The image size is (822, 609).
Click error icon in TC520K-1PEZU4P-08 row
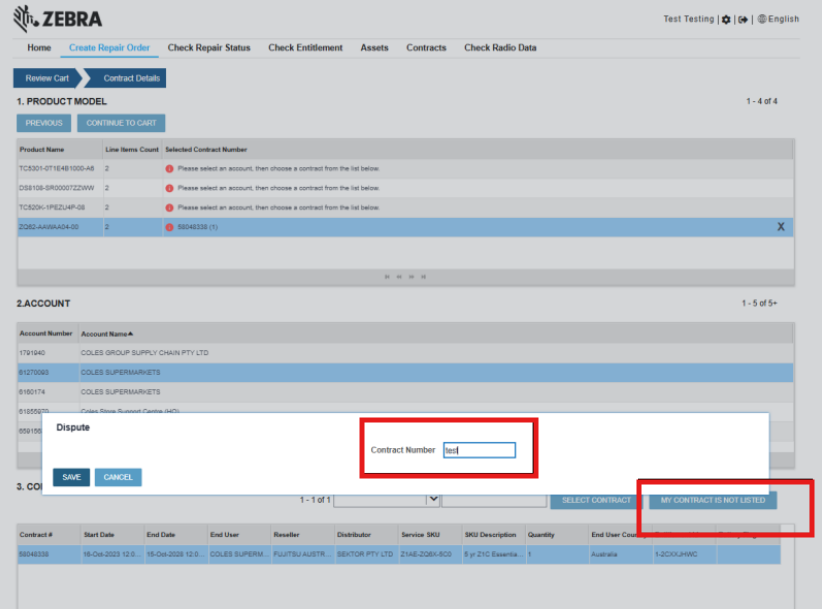[169, 208]
